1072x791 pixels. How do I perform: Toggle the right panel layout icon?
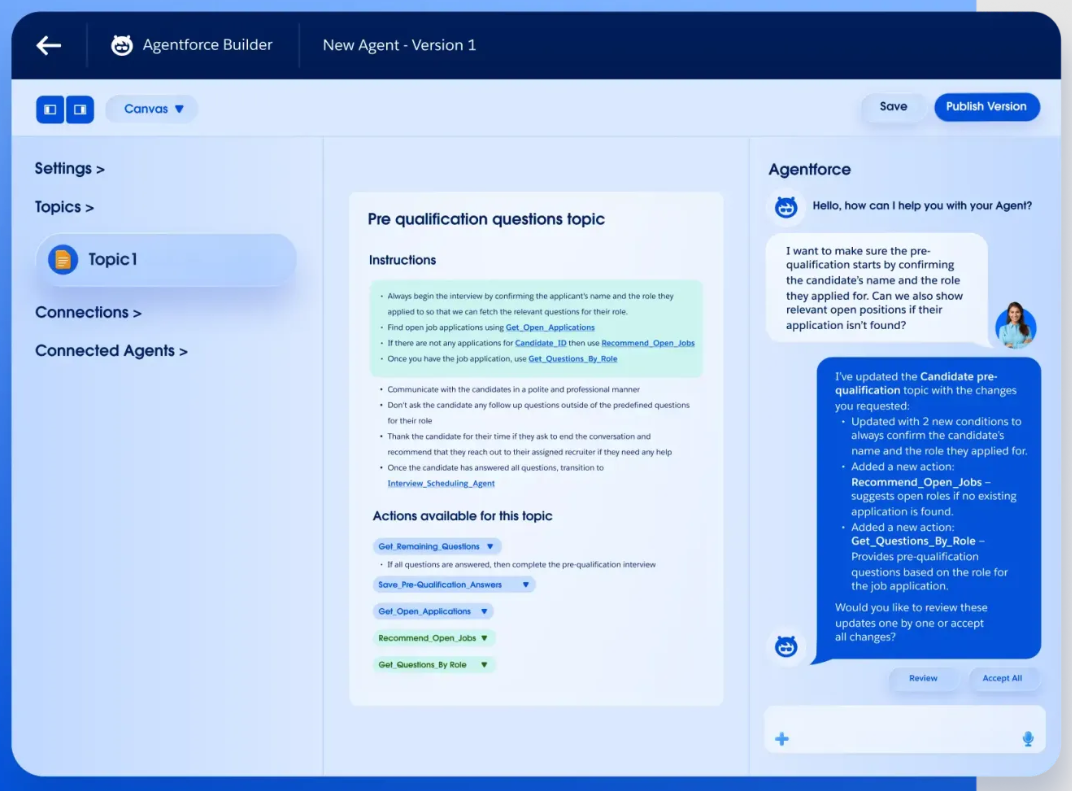tap(80, 109)
